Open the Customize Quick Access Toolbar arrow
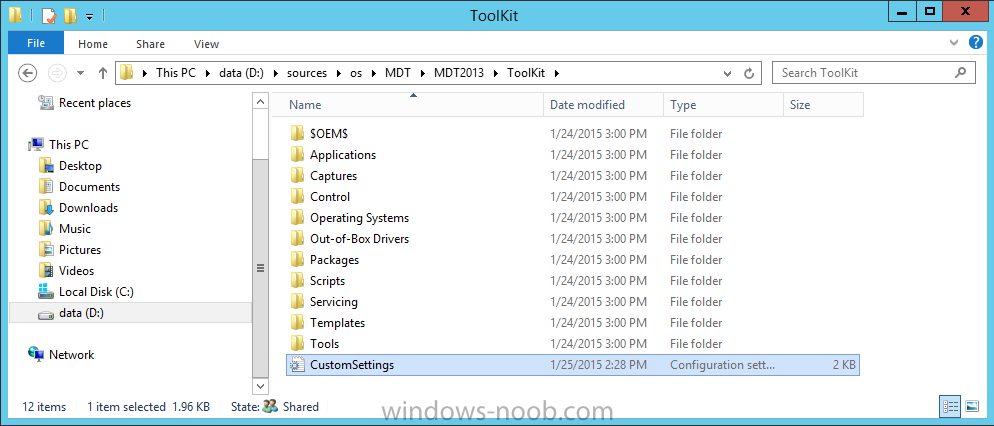Screen dimensions: 994x426 (x=89, y=17)
